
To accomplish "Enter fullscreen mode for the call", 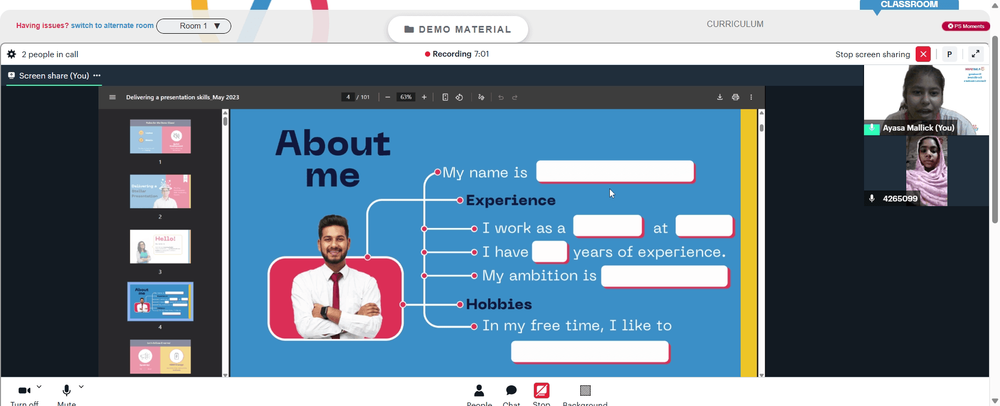I will (975, 54).
